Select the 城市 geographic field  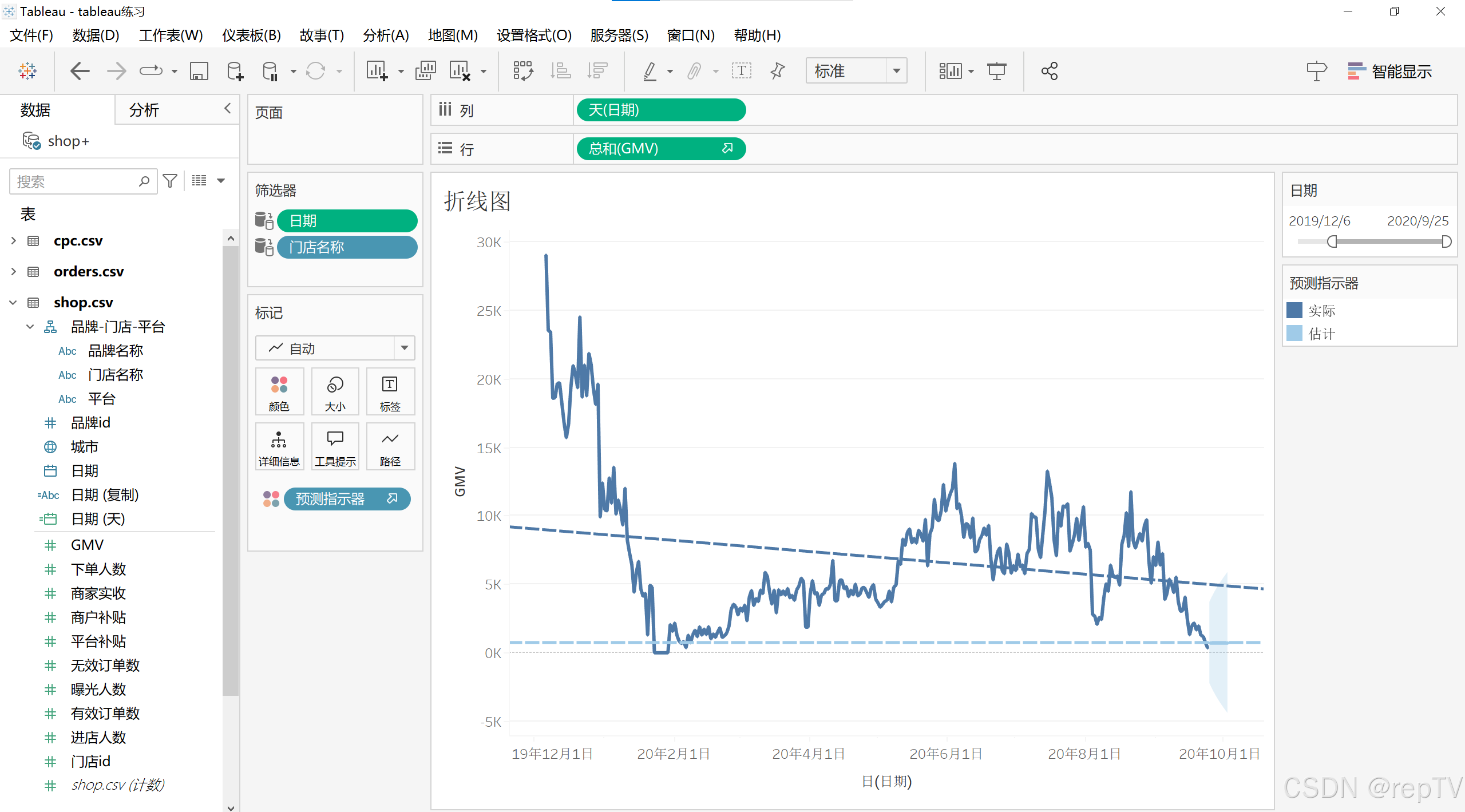click(x=85, y=447)
